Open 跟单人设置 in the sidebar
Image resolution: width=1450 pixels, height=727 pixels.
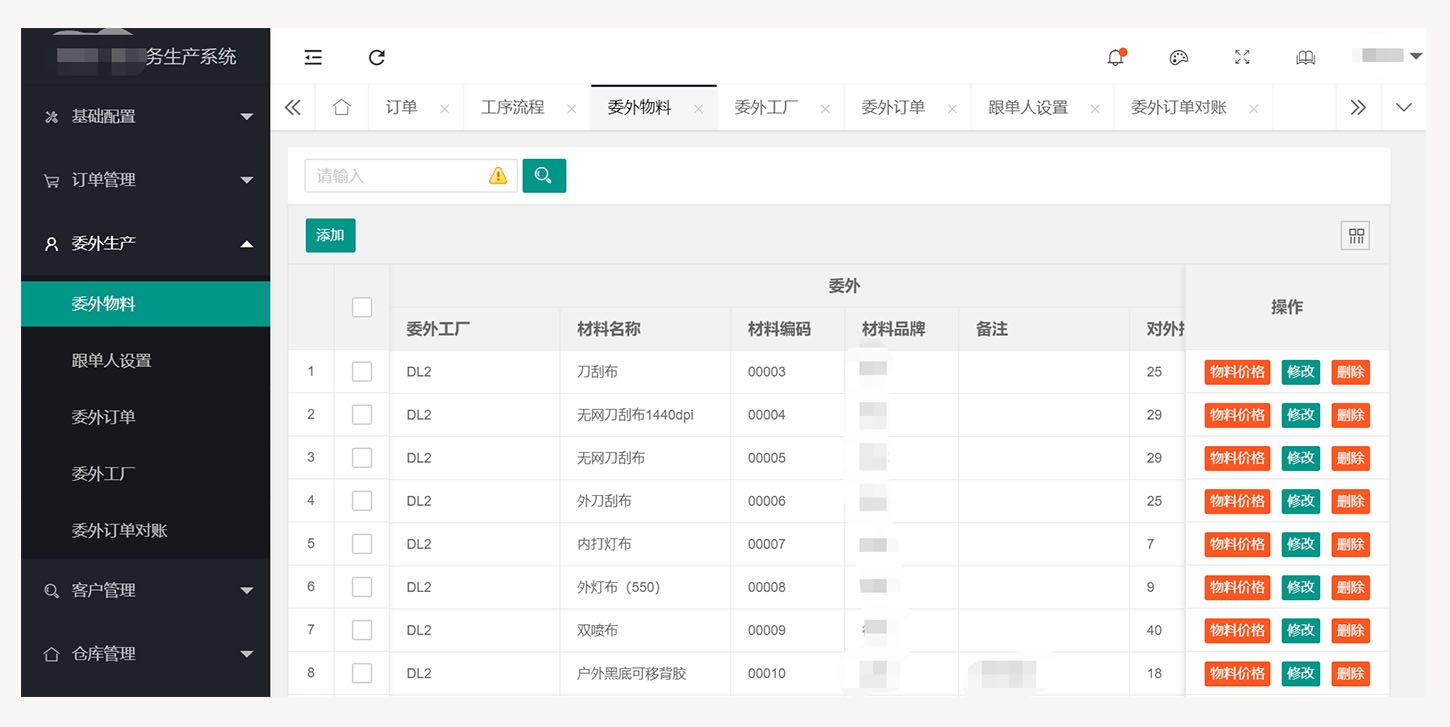click(x=112, y=361)
